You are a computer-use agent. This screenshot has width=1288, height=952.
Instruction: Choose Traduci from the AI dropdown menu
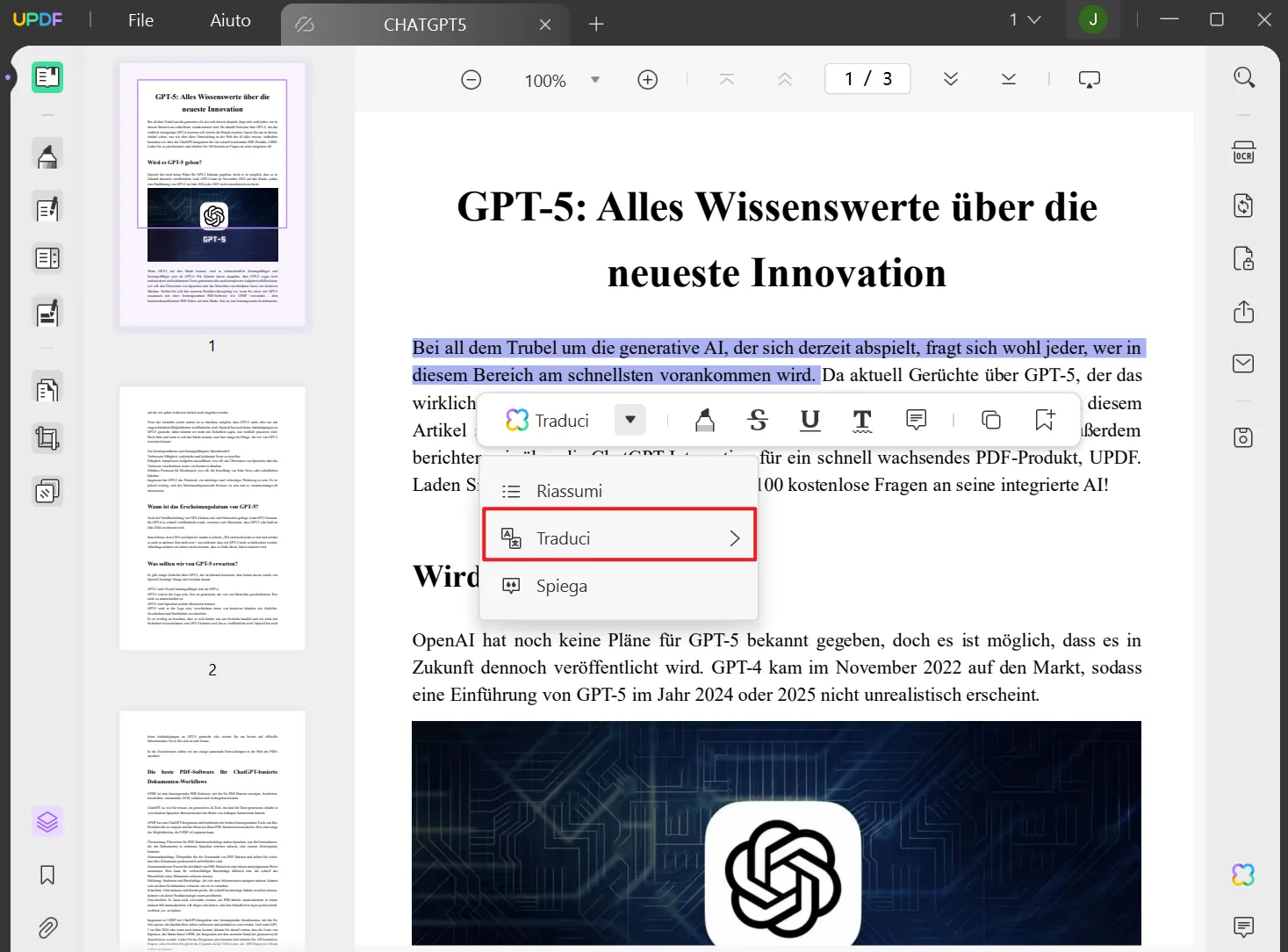coord(619,534)
